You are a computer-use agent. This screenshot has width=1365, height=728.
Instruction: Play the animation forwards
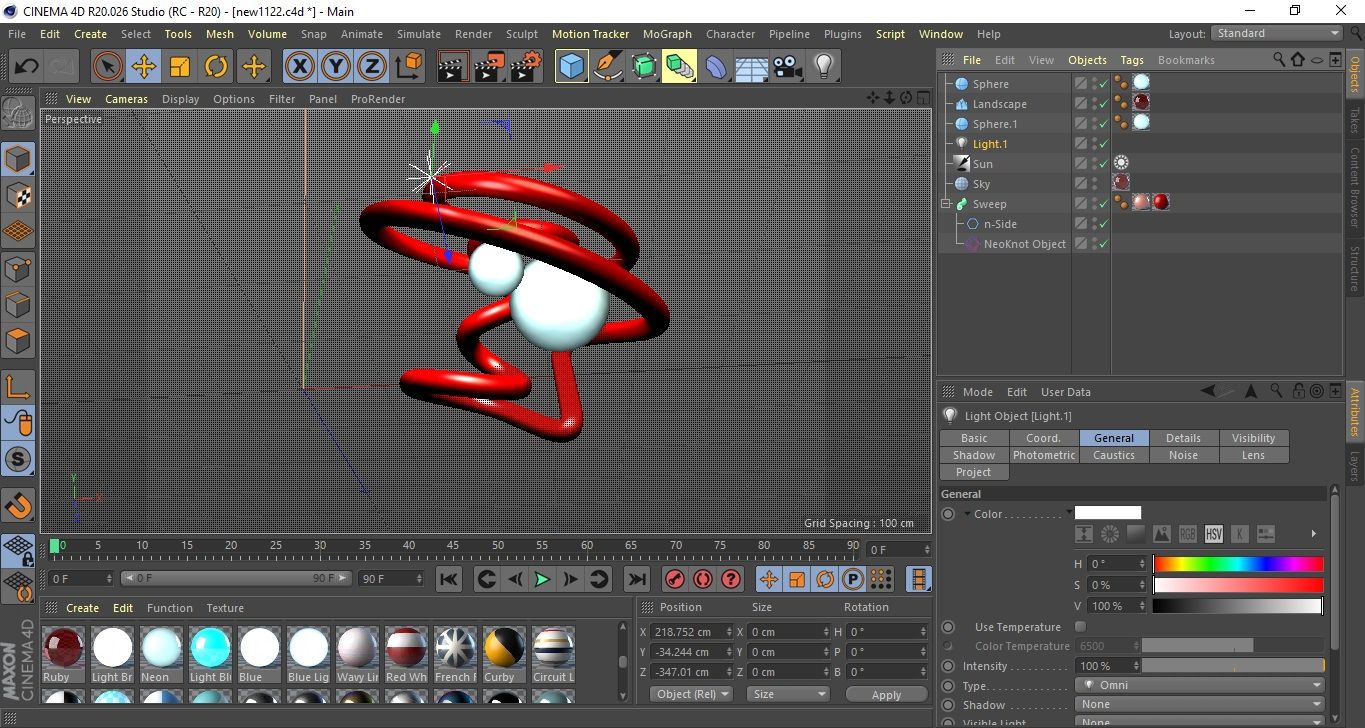(542, 579)
